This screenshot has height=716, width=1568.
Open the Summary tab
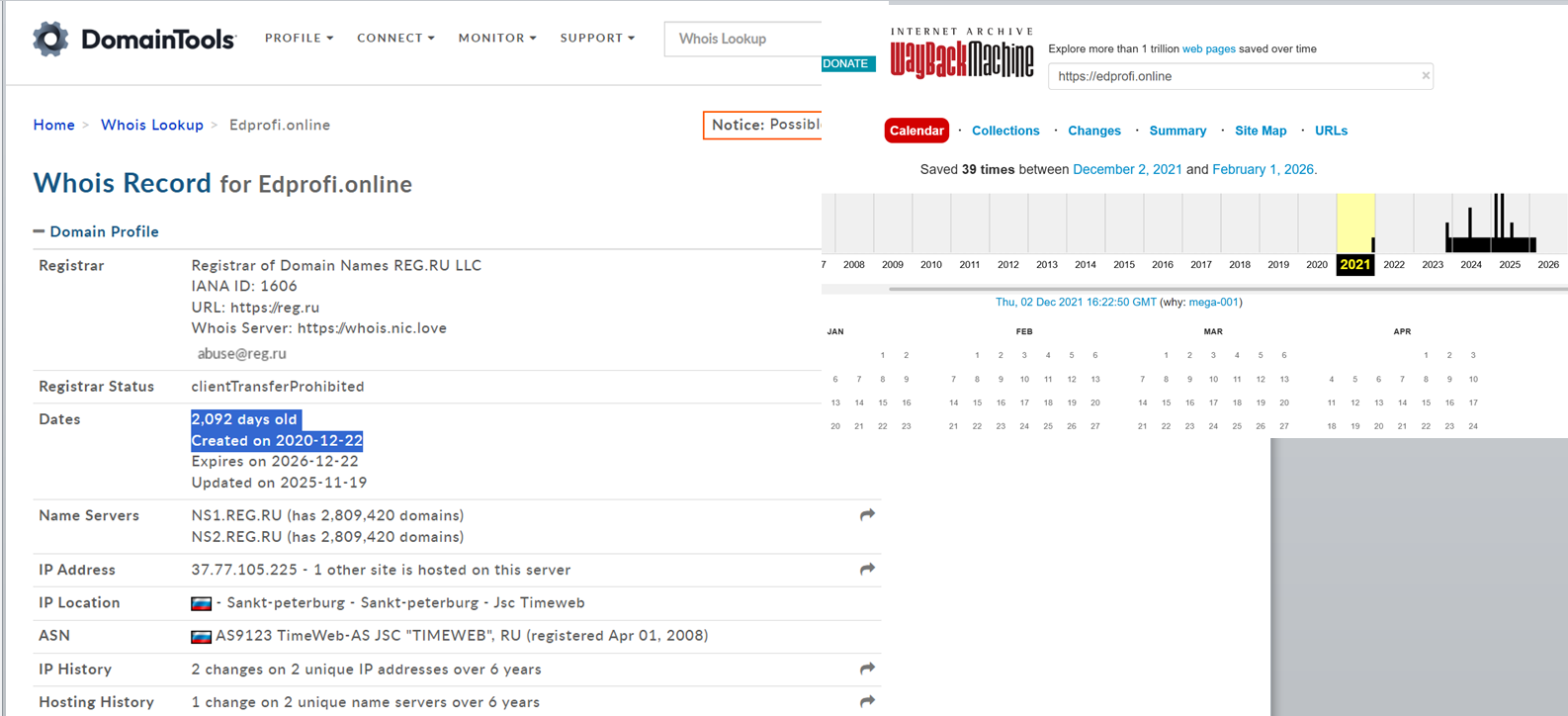tap(1177, 131)
